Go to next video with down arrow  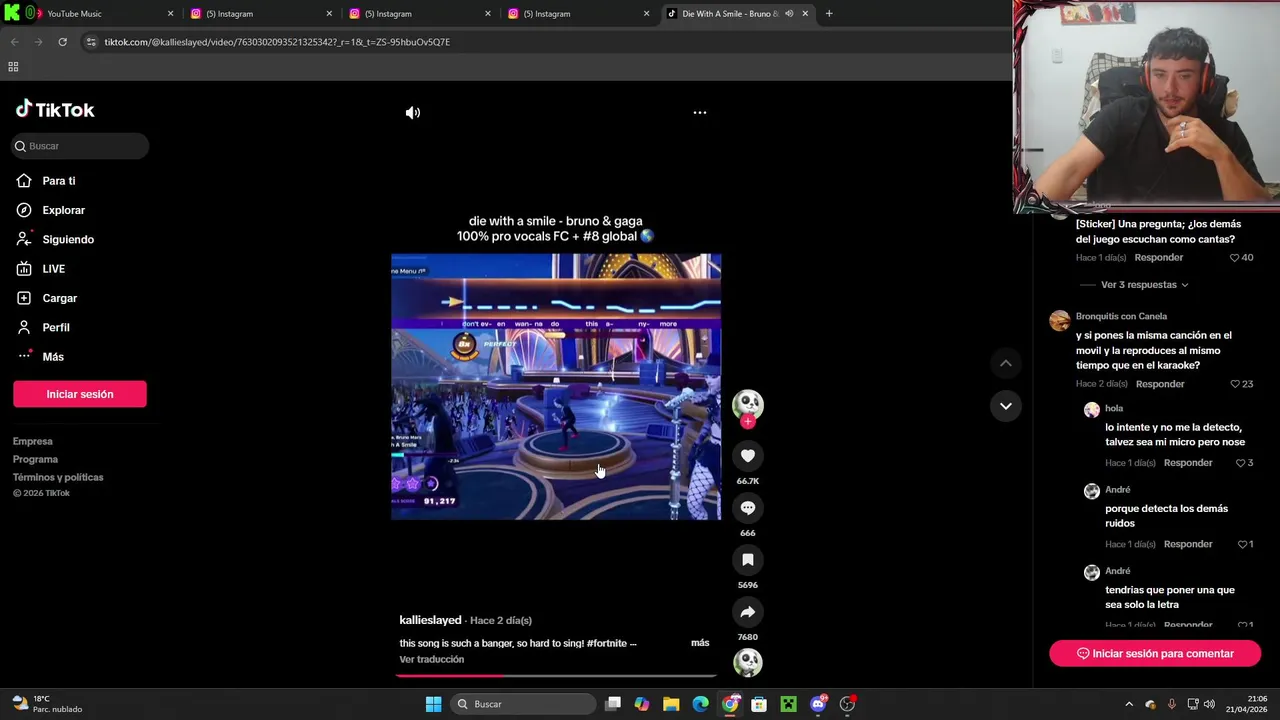(1005, 406)
